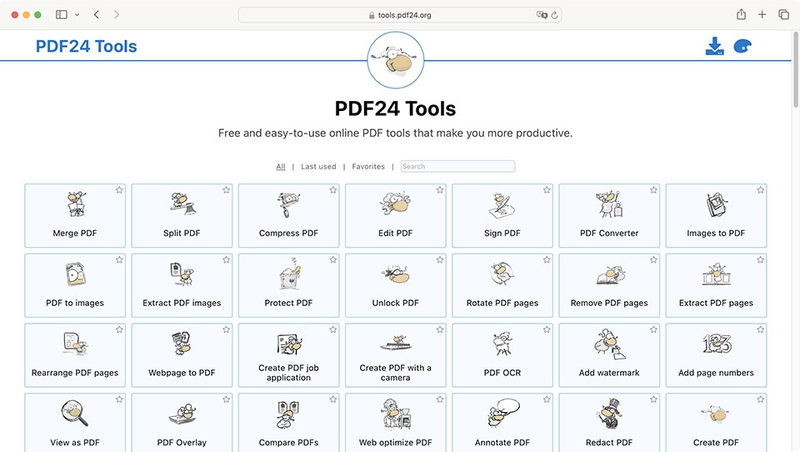
Task: Click the download desktop app icon
Action: [x=714, y=46]
